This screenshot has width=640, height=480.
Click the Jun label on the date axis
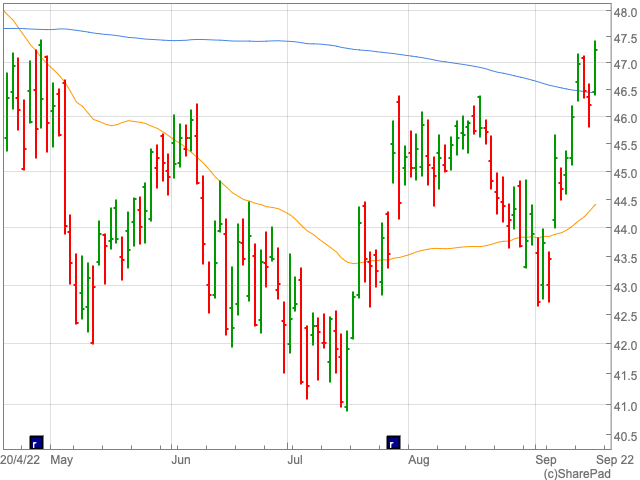181,460
